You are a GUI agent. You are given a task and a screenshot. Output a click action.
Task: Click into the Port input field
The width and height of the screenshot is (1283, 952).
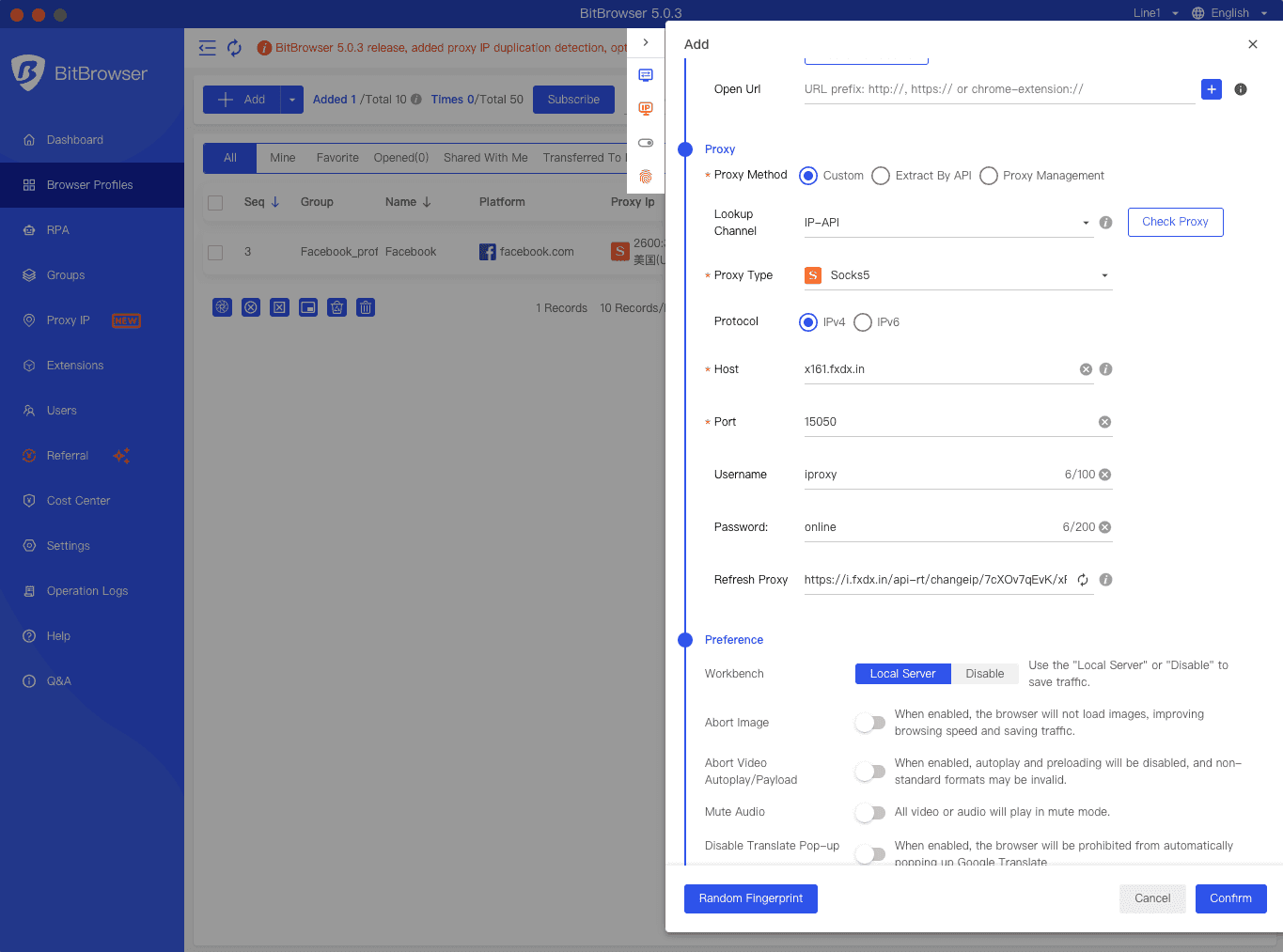[x=945, y=422]
